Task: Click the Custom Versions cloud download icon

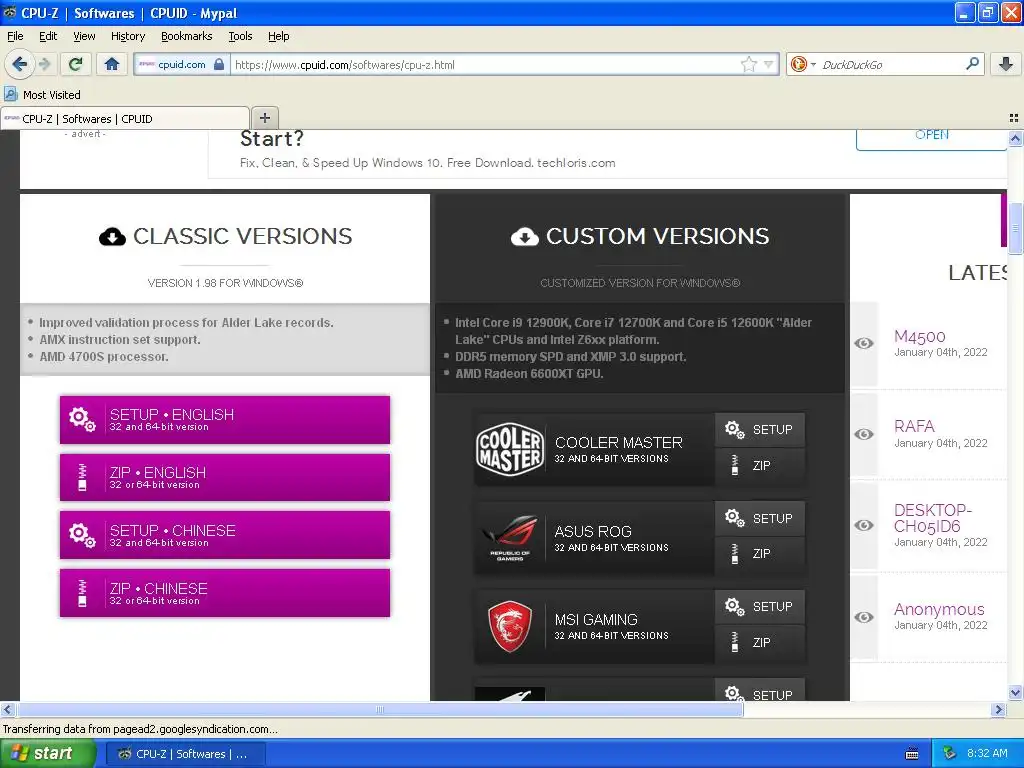Action: coord(524,236)
